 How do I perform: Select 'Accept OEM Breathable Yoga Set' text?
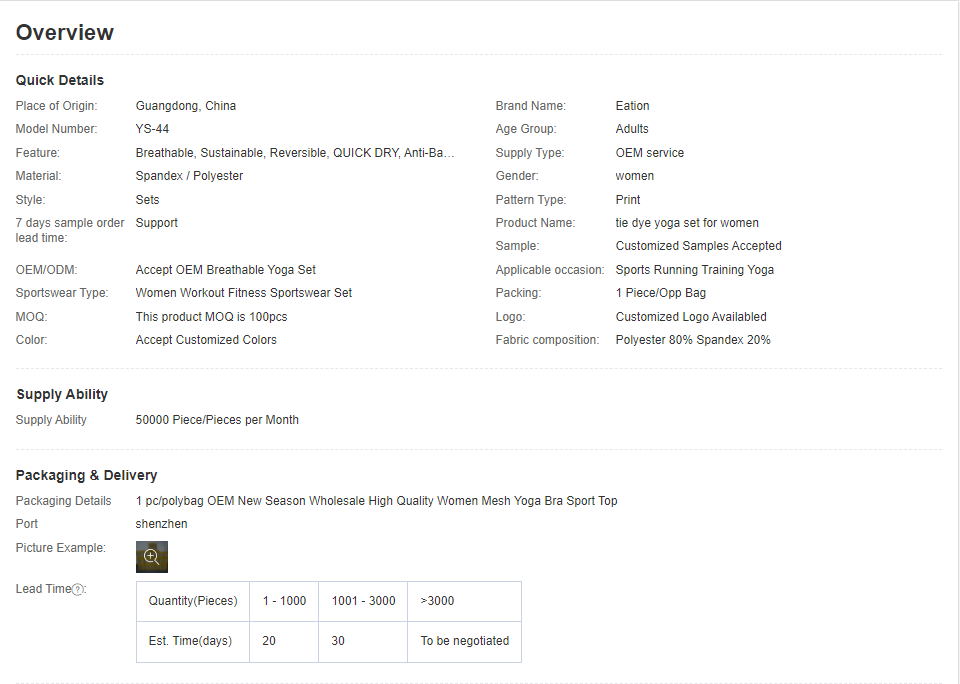click(226, 269)
